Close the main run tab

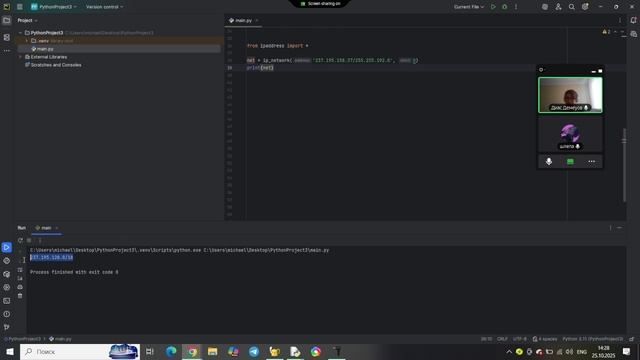pyautogui.click(x=57, y=228)
